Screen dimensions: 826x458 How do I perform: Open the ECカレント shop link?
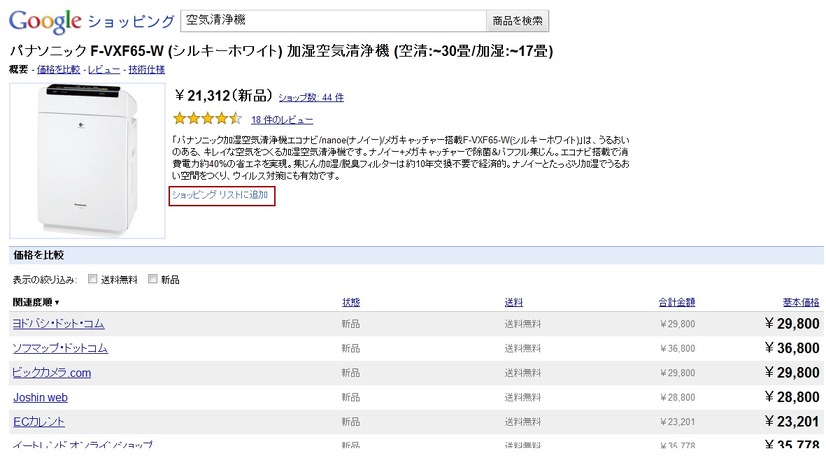click(x=39, y=422)
